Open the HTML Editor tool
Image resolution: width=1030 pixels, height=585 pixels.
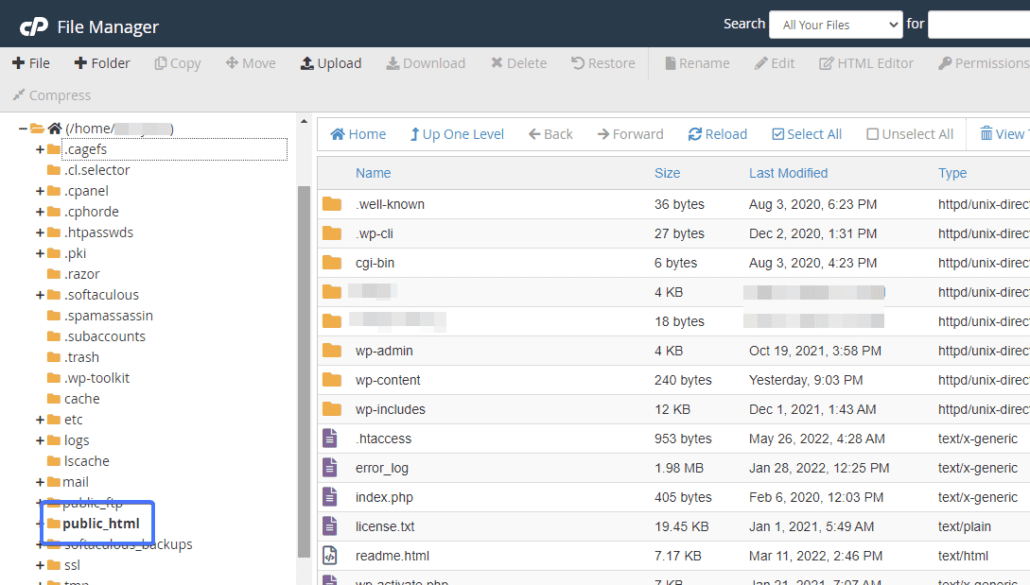866,63
